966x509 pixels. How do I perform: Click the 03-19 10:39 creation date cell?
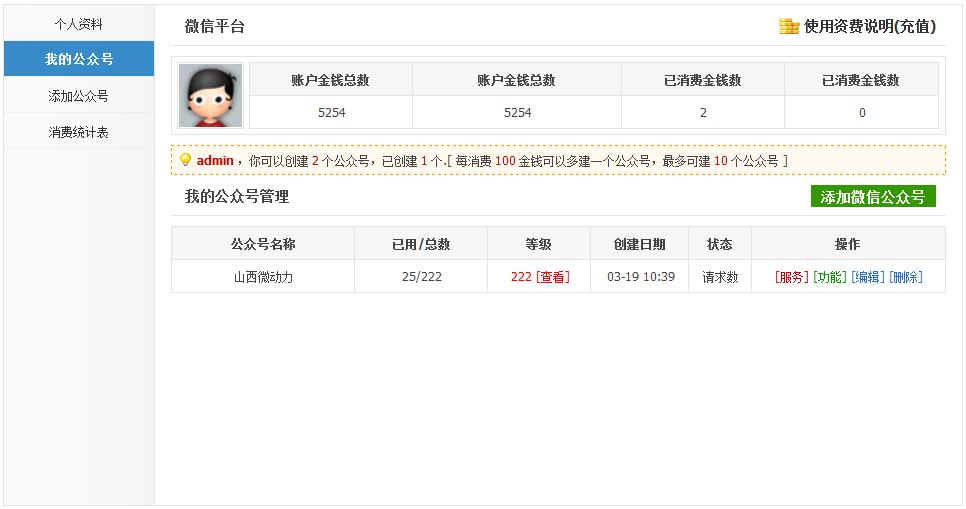click(640, 277)
